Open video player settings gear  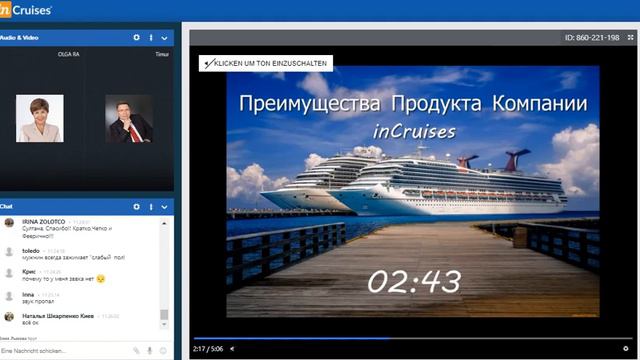pyautogui.click(x=625, y=349)
